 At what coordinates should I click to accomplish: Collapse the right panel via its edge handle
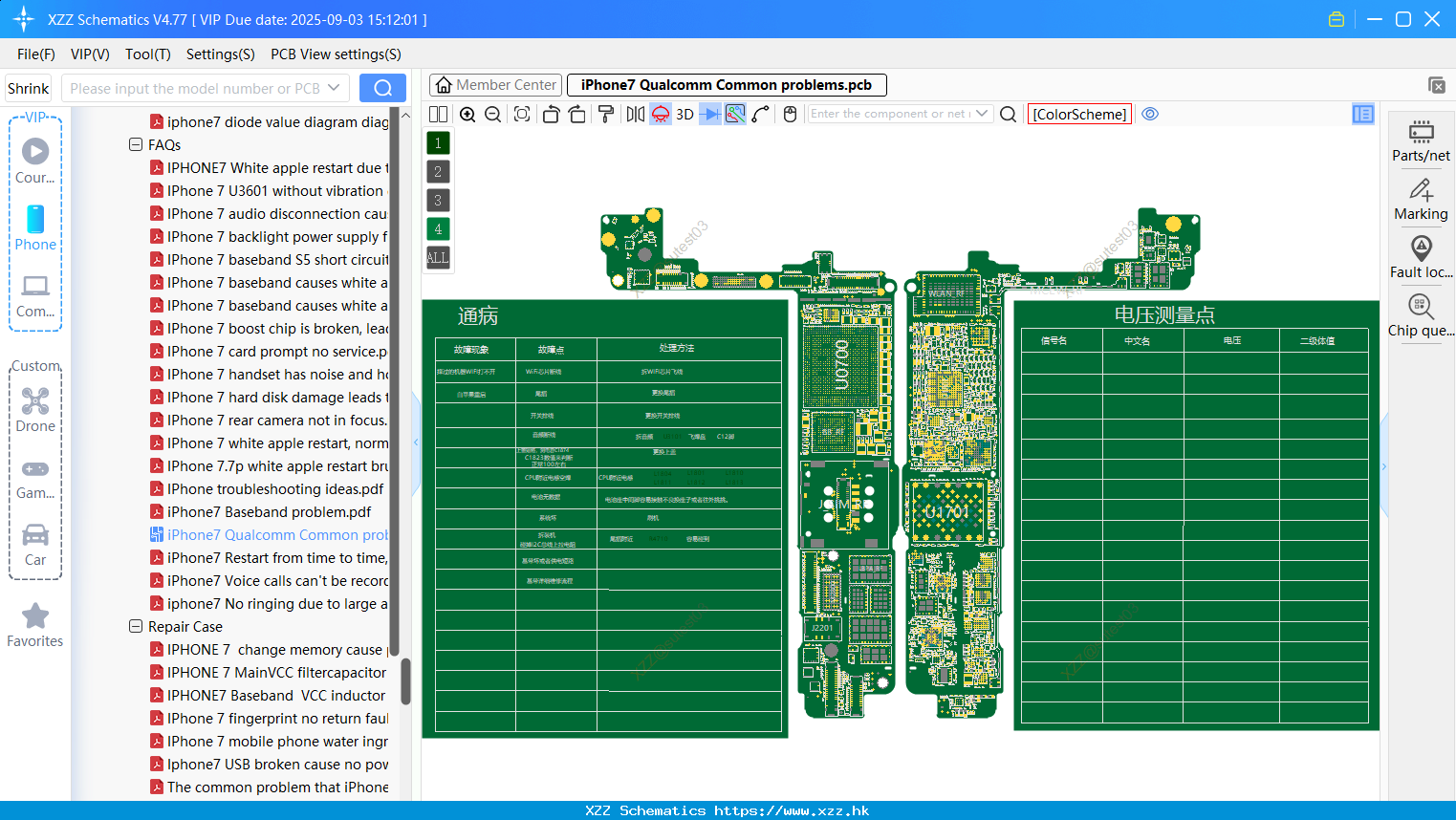tap(1383, 466)
